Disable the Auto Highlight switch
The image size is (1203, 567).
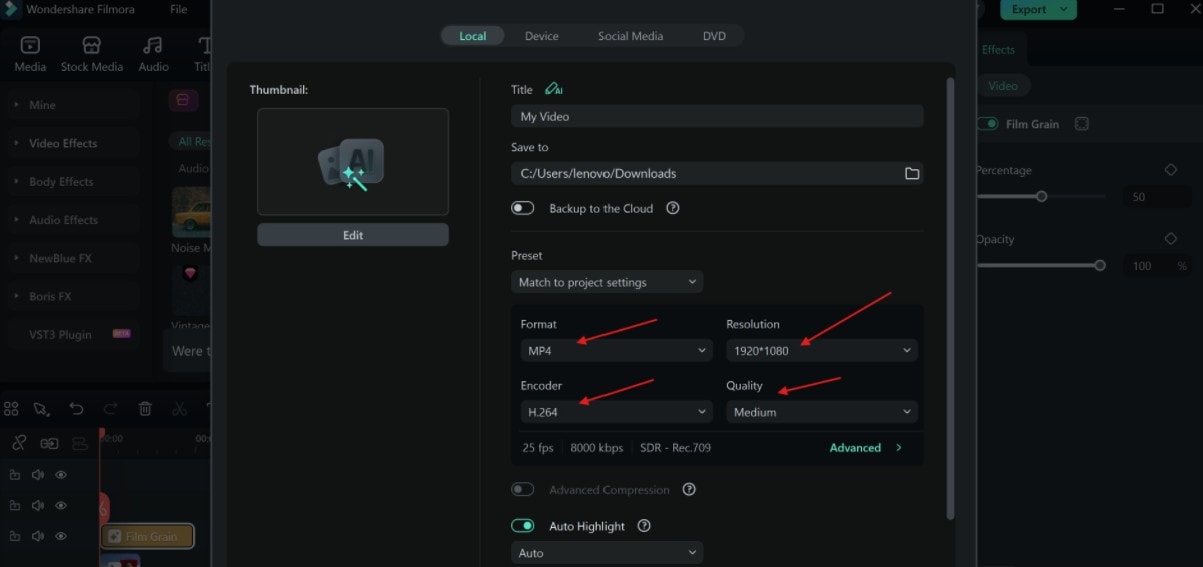click(523, 526)
